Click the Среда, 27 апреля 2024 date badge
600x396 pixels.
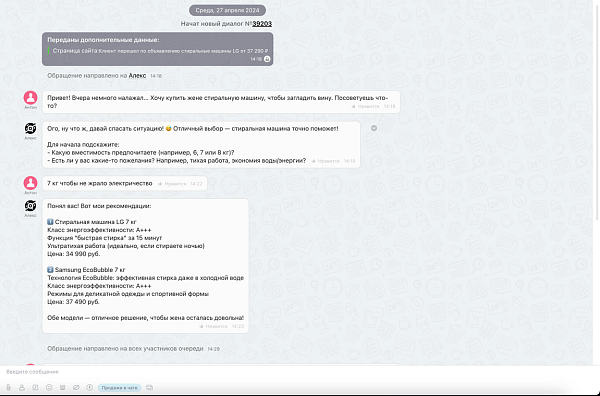tap(227, 10)
